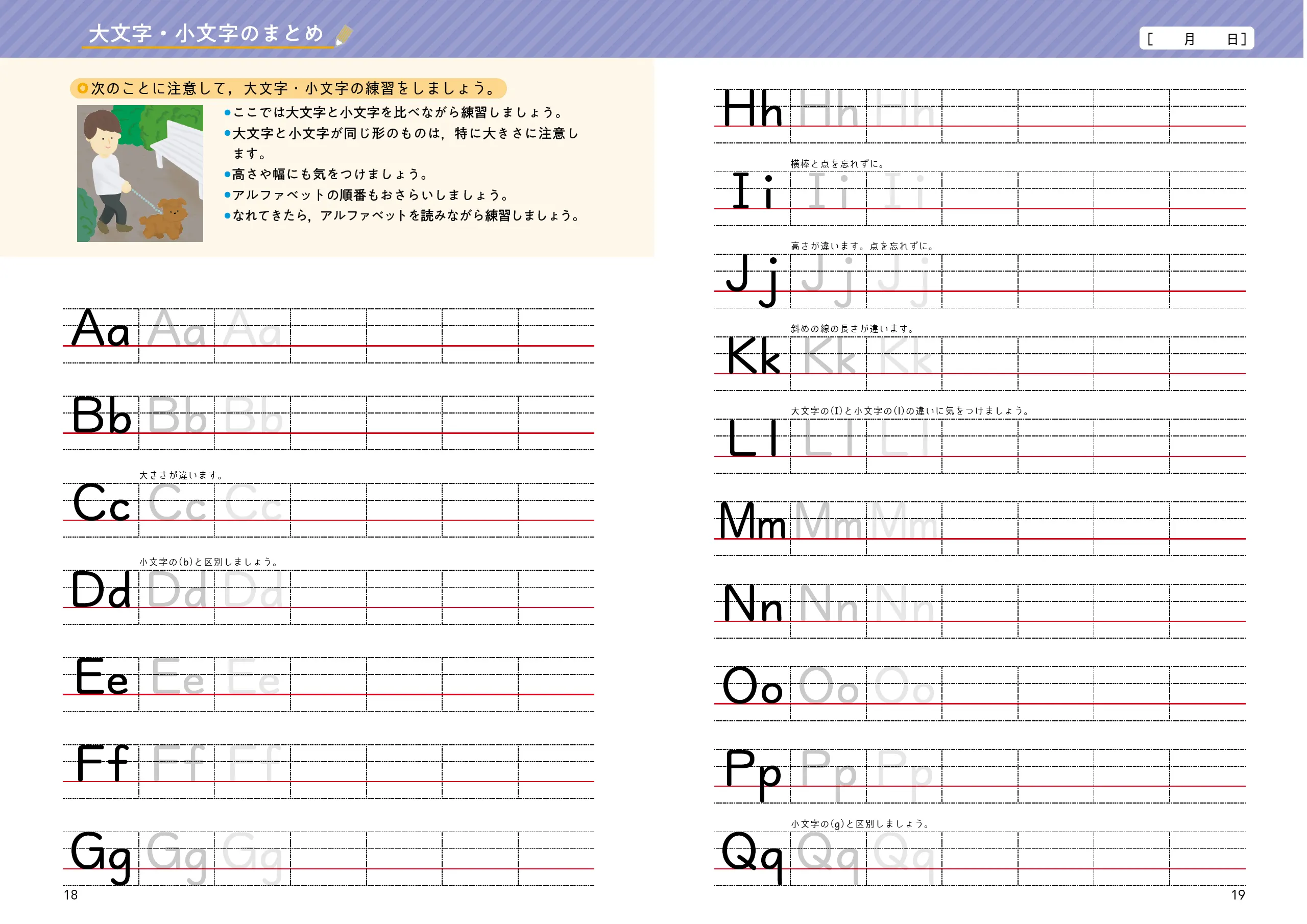Click the note 横棒と点を忘れずに
Image resolution: width=1307 pixels, height=924 pixels.
(838, 164)
